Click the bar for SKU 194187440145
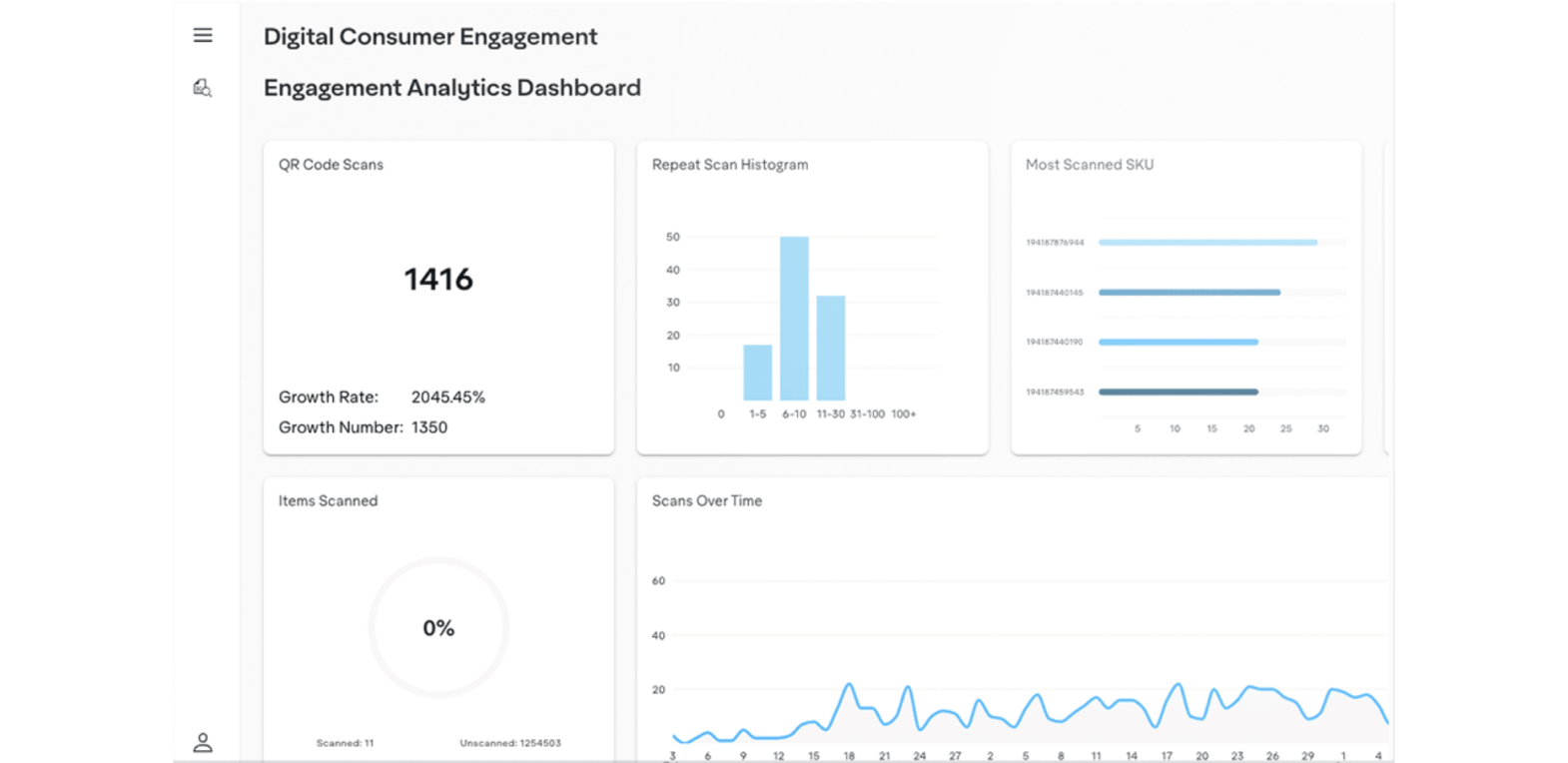Image resolution: width=1568 pixels, height=763 pixels. point(1188,293)
